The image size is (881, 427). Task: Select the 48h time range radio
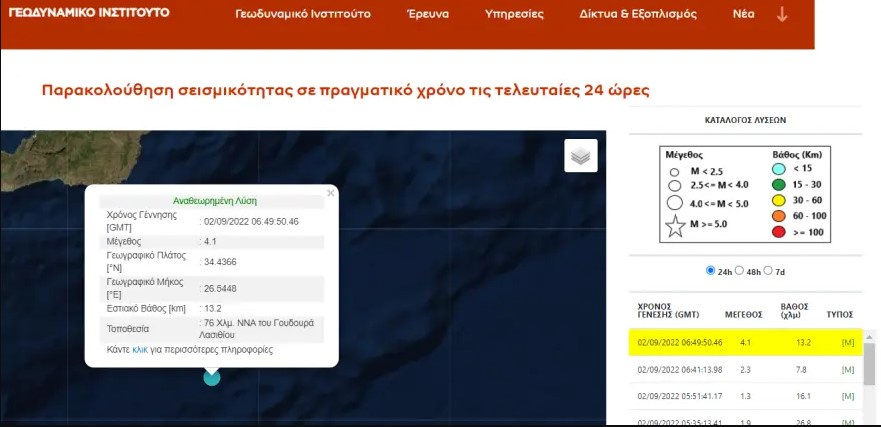click(x=739, y=271)
